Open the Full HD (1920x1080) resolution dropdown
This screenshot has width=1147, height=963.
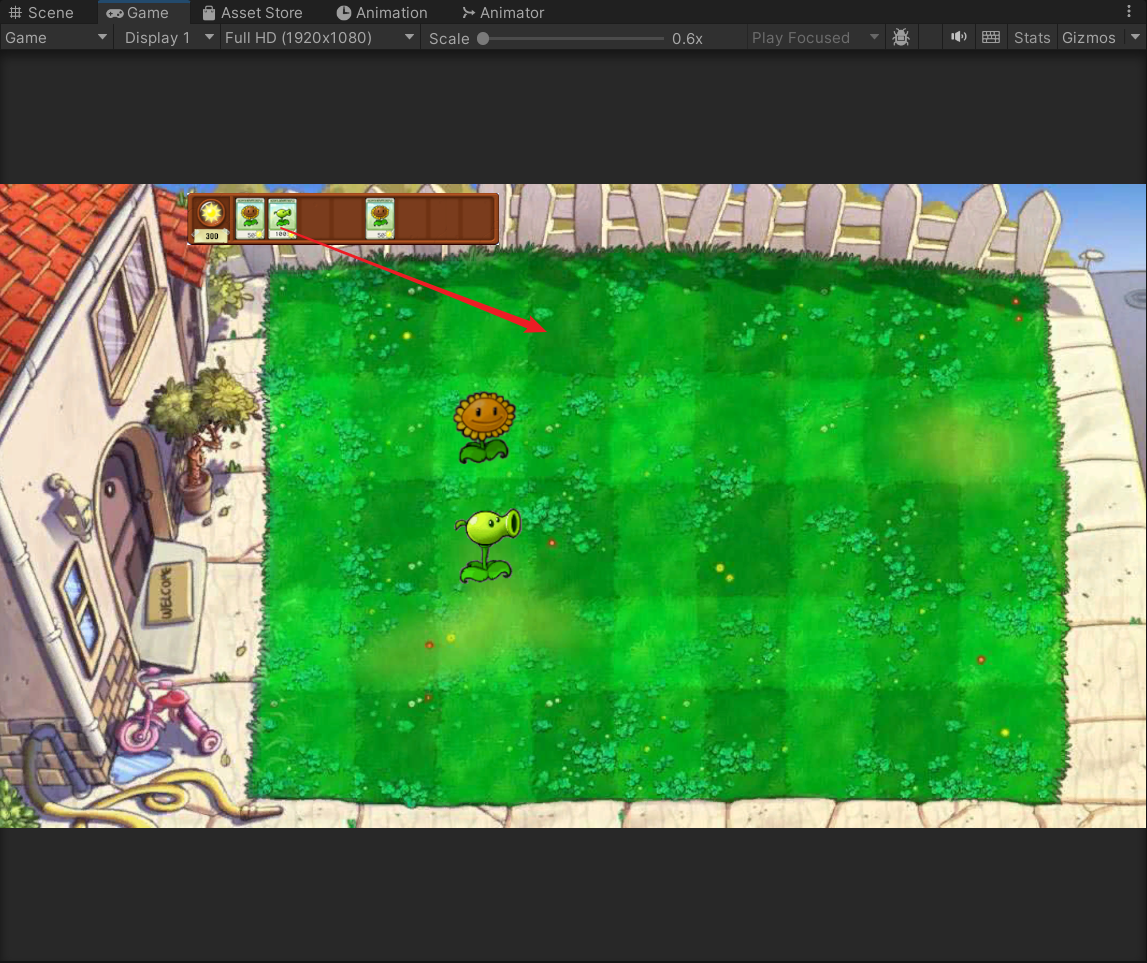(319, 37)
